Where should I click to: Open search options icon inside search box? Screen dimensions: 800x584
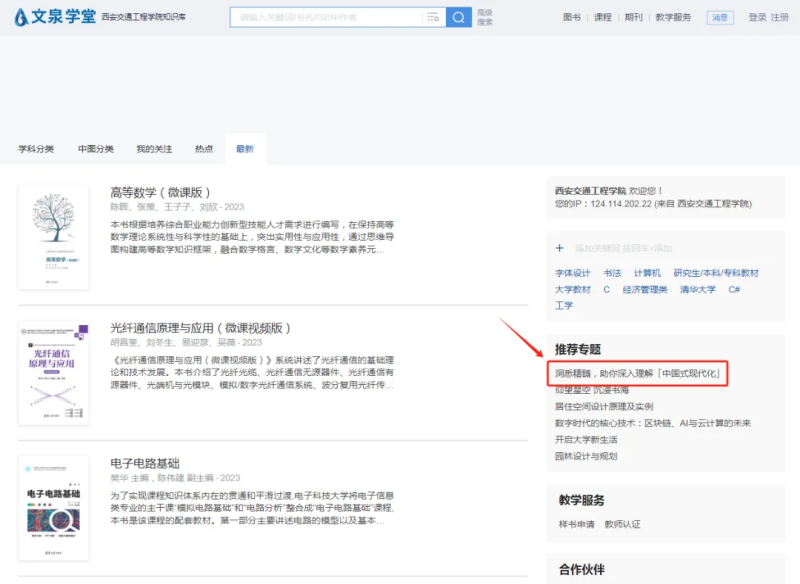click(x=433, y=17)
